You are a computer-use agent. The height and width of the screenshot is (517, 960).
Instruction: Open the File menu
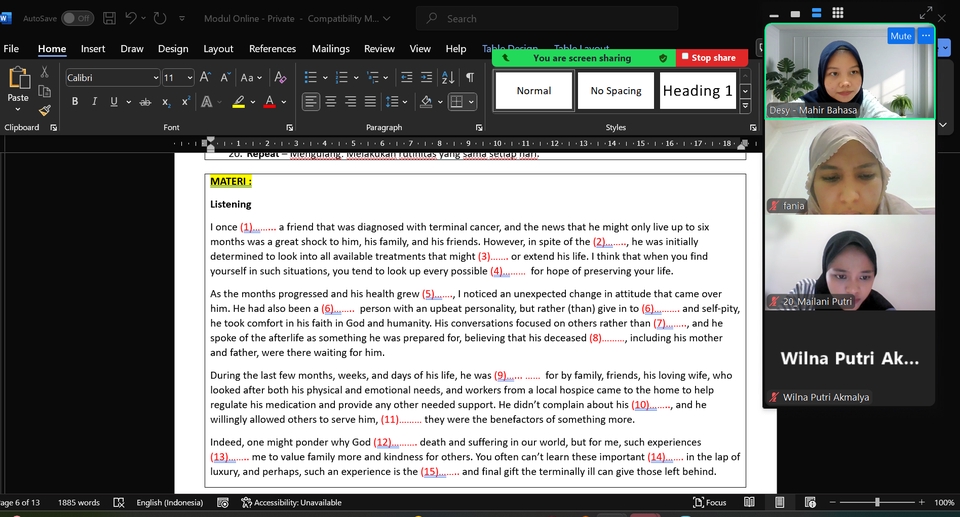coord(11,49)
